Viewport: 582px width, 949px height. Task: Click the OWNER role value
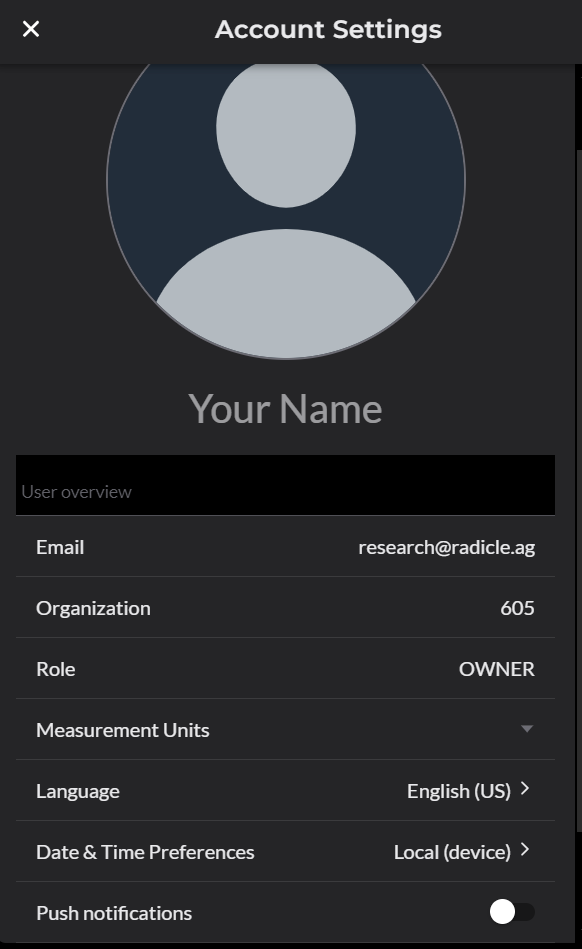497,669
